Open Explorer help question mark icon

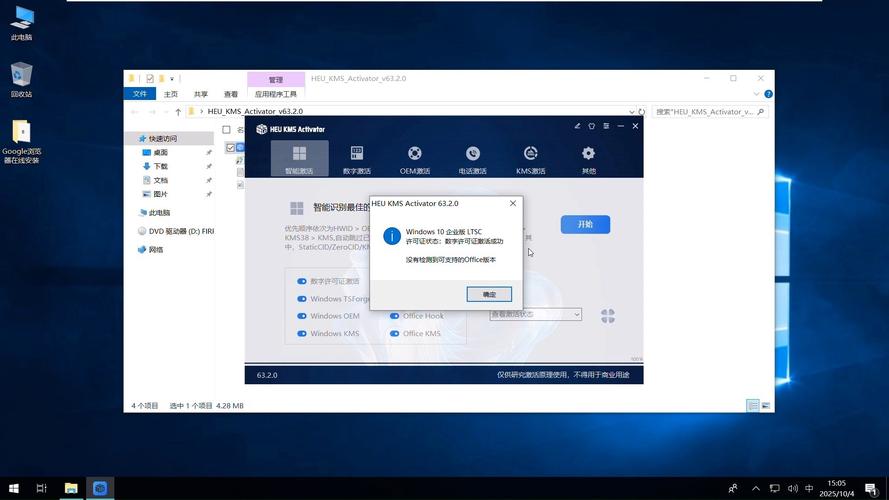tap(768, 94)
